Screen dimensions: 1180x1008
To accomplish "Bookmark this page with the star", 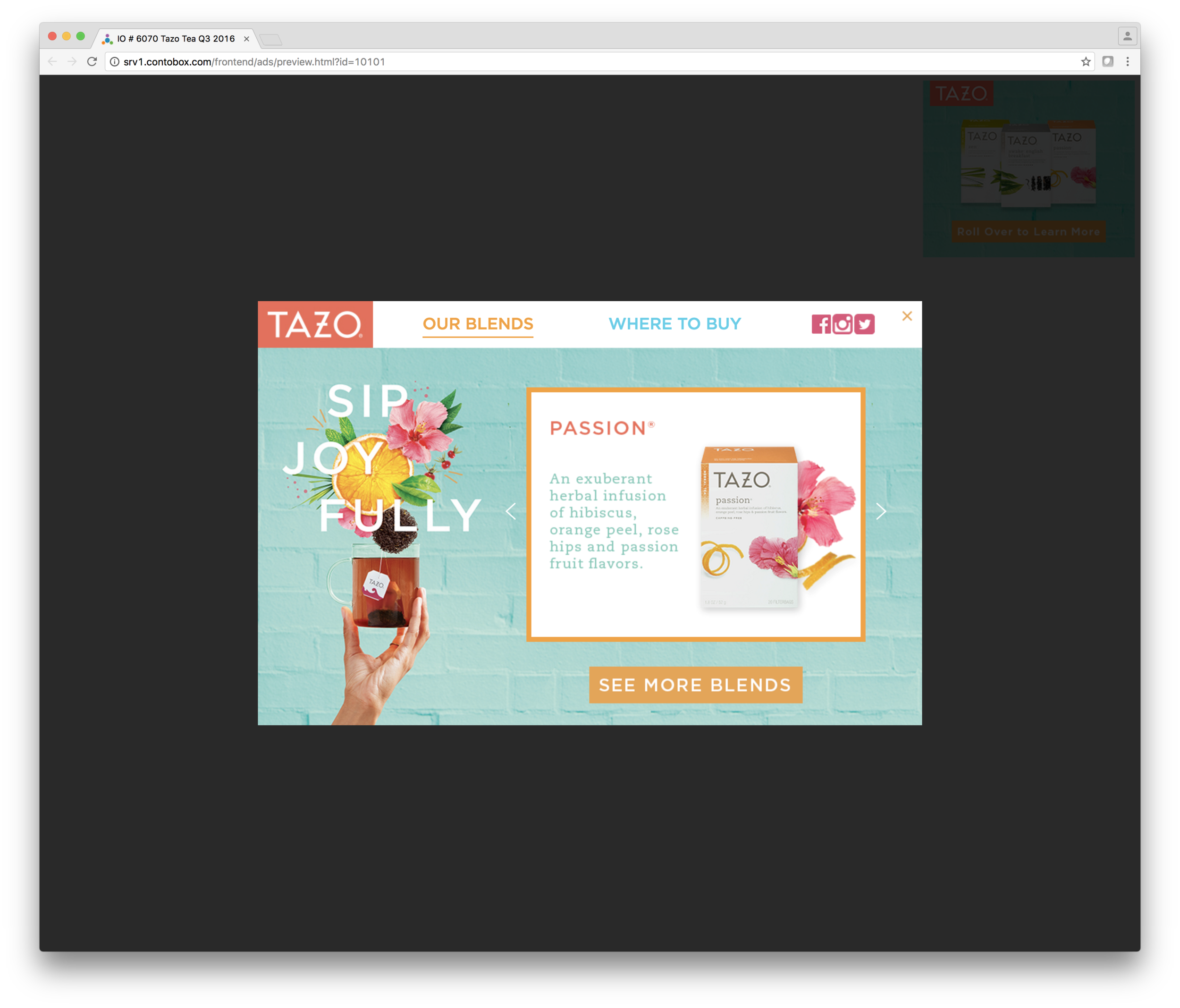I will click(1086, 61).
